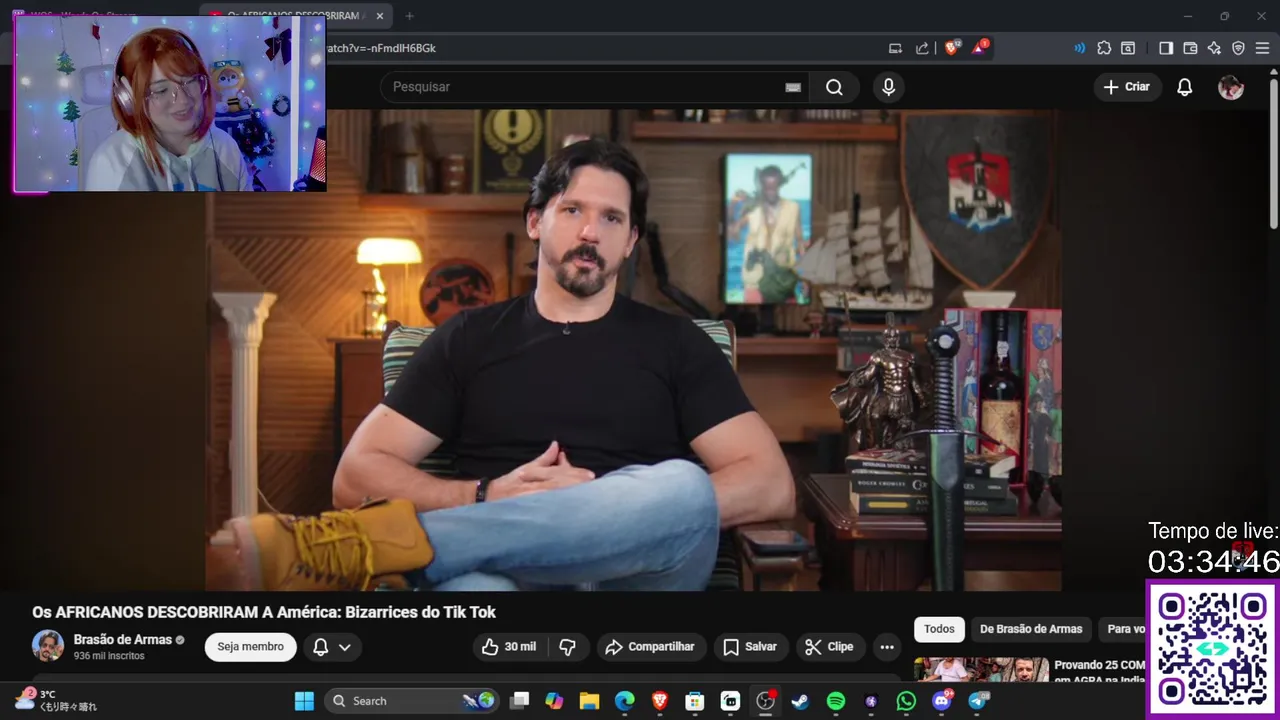1280x720 pixels.
Task: Click the Criar button
Action: coord(1127,87)
